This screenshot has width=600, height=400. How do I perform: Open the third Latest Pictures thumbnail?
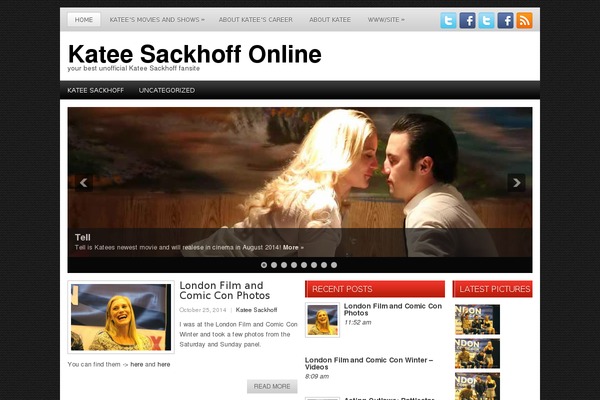coord(477,386)
